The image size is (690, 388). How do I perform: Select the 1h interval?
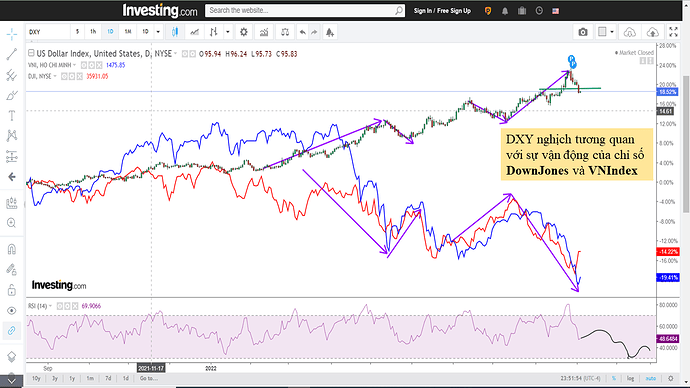click(93, 32)
